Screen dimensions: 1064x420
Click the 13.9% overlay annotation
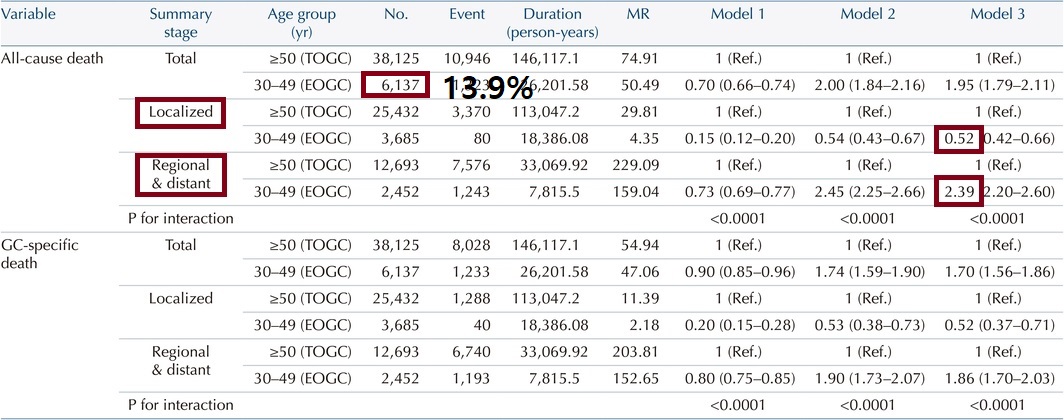tap(488, 88)
